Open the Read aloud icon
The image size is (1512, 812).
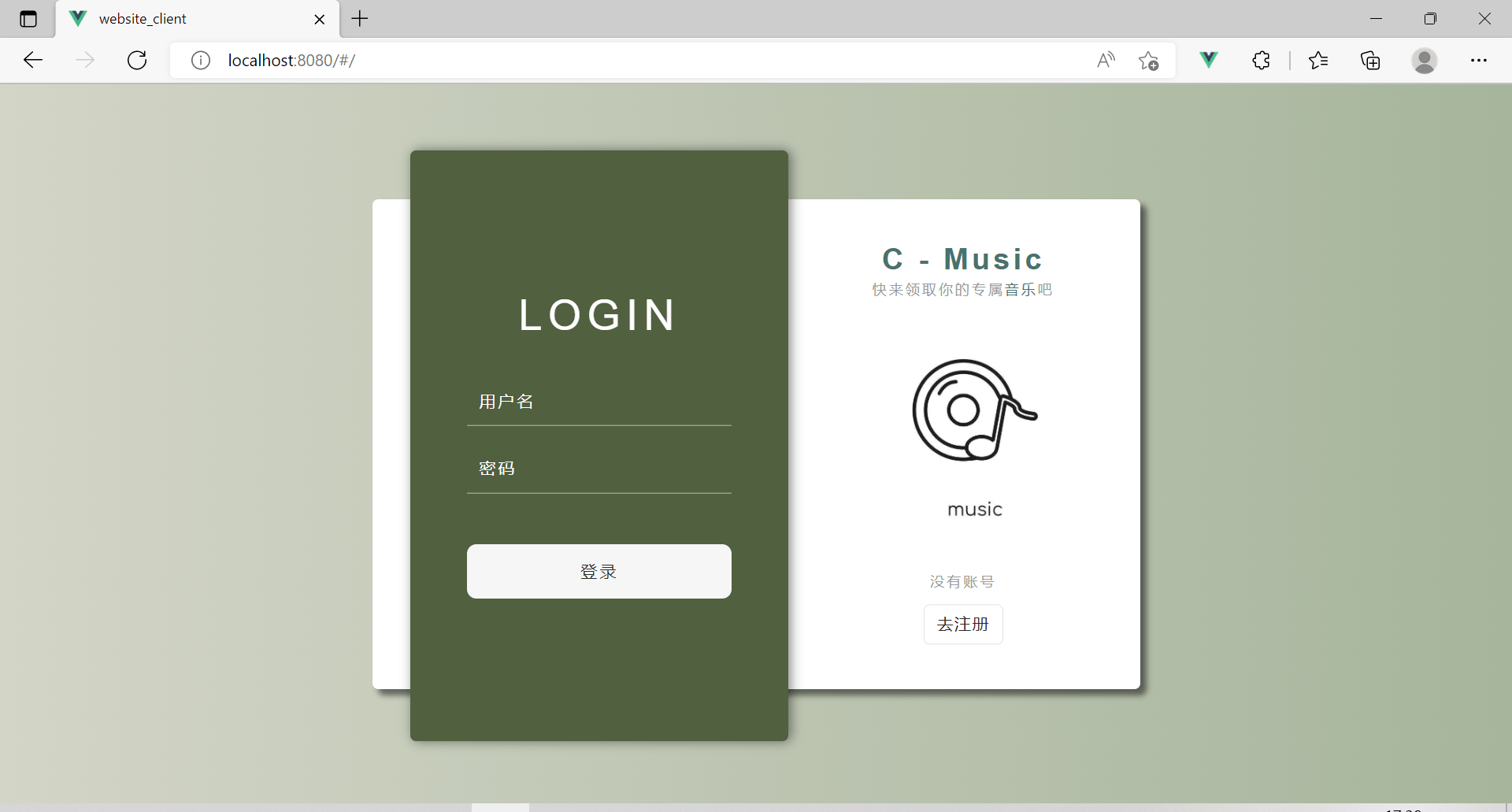pos(1106,60)
